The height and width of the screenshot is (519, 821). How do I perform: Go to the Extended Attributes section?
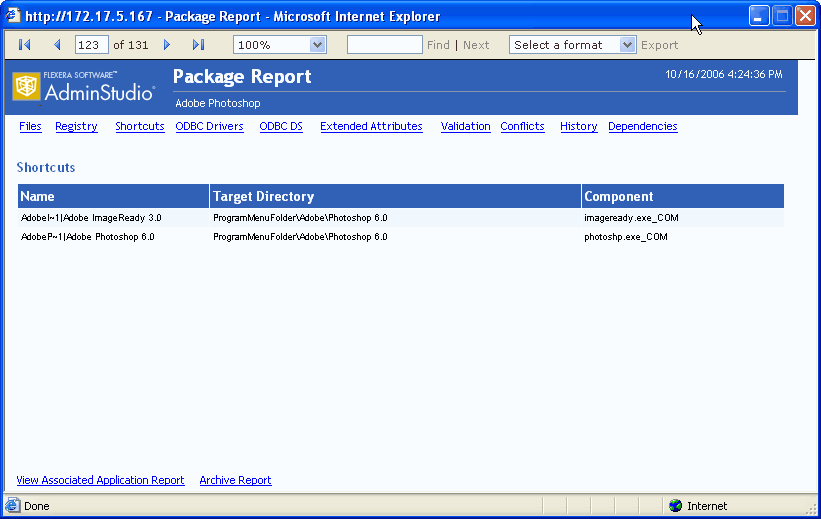[371, 127]
